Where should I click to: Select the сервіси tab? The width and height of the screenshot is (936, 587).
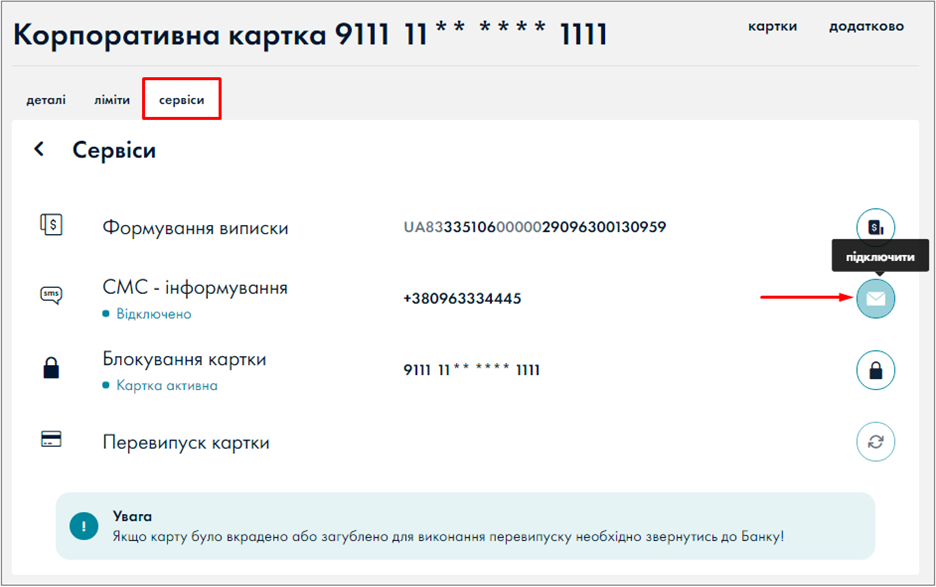coord(181,100)
